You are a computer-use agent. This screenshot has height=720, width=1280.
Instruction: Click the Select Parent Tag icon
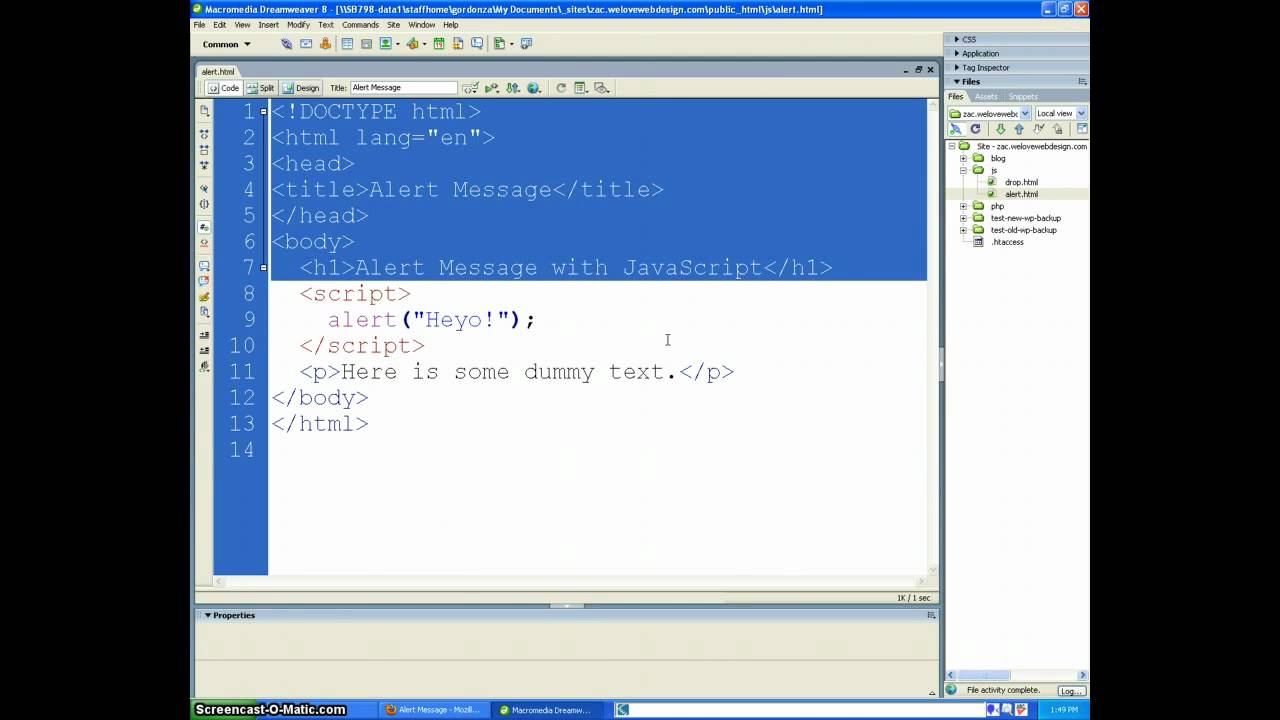coord(204,189)
